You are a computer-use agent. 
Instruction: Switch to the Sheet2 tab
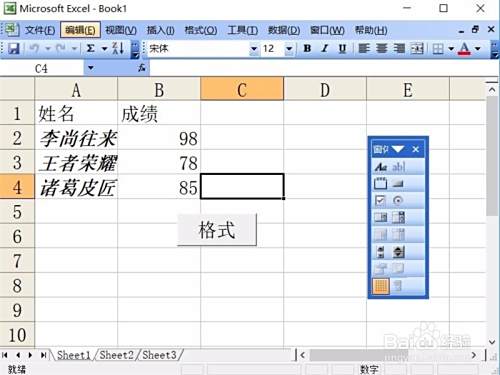point(116,355)
